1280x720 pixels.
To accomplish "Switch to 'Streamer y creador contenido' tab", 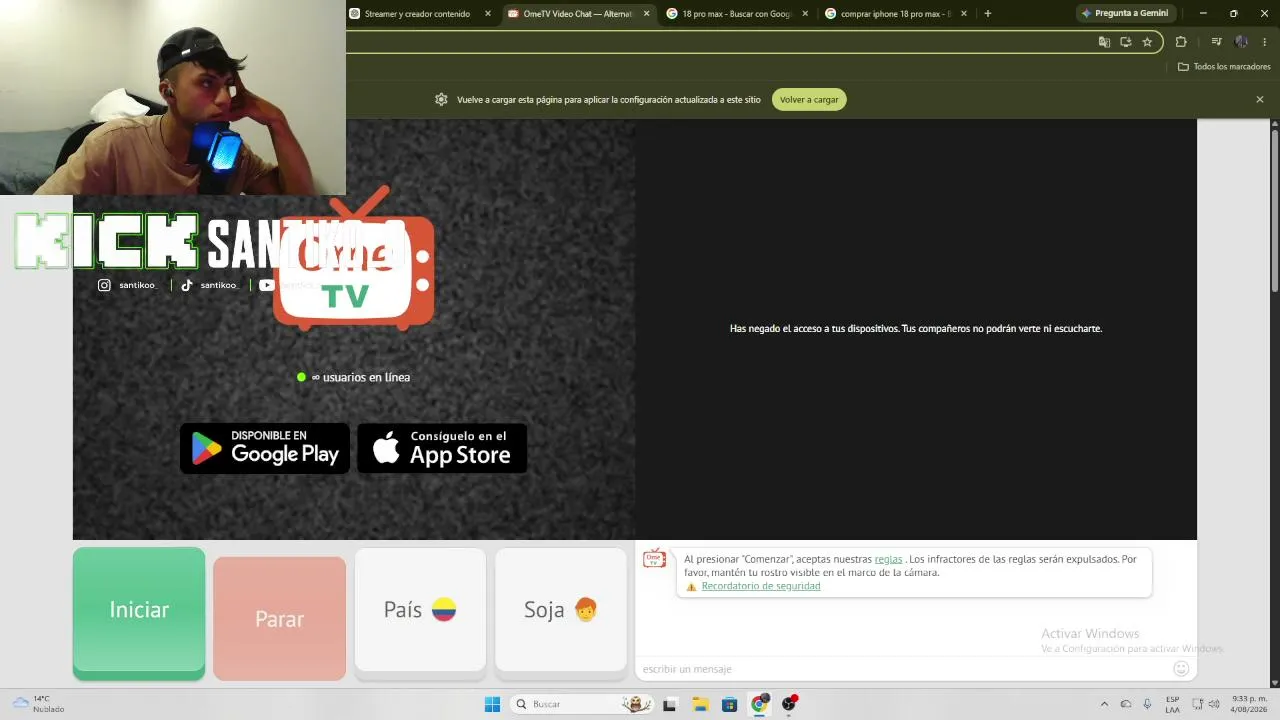I will (x=417, y=14).
